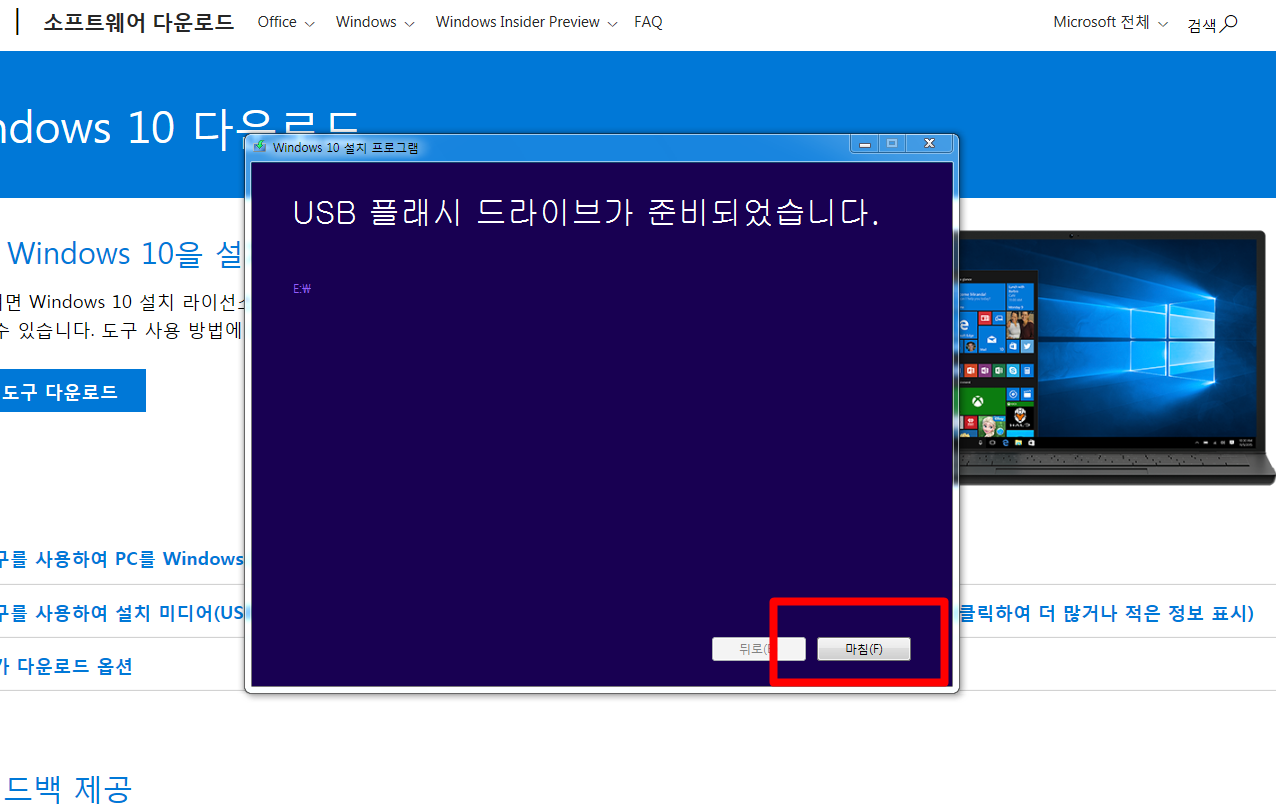
Task: Click the E:₩ drive link in dialog
Action: coord(302,289)
